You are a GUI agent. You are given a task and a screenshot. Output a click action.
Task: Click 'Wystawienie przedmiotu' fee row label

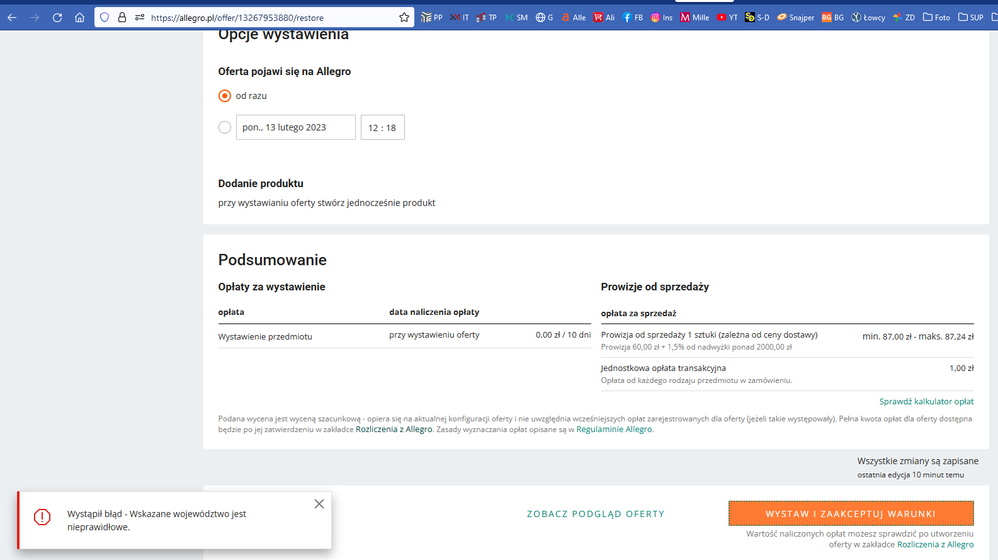265,337
